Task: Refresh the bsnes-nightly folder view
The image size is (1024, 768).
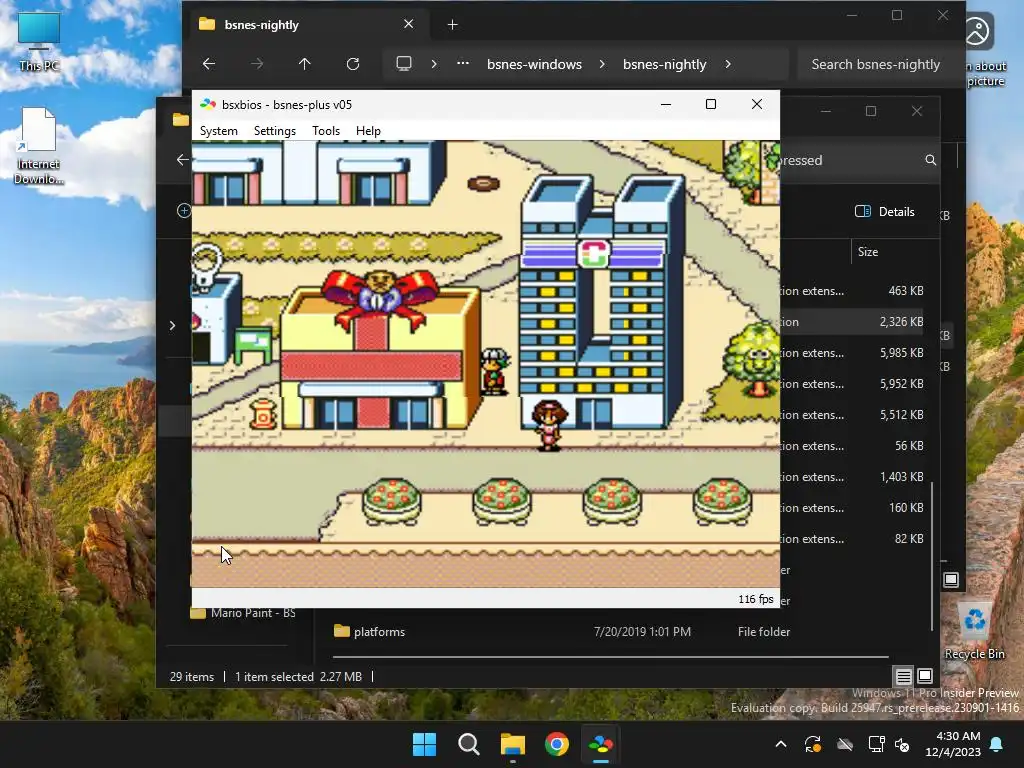Action: pos(353,64)
